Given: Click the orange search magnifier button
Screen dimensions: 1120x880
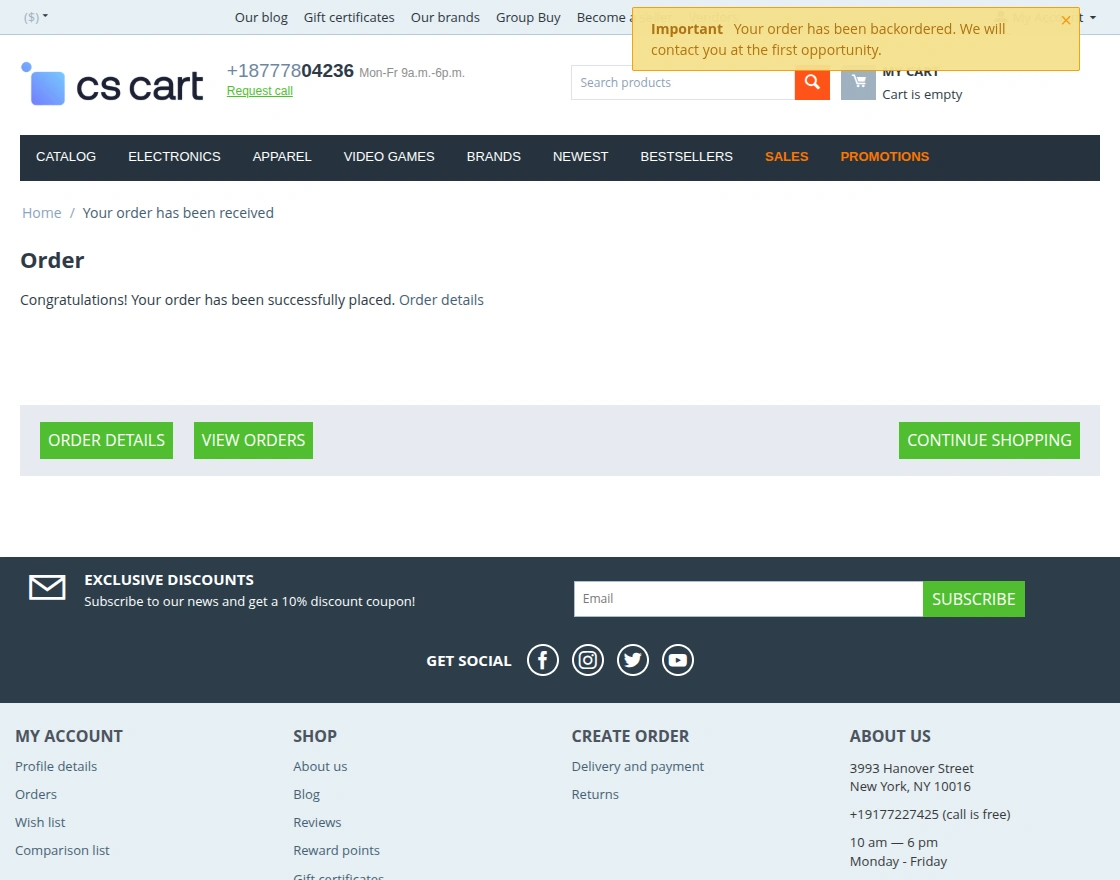Looking at the screenshot, I should coord(812,83).
